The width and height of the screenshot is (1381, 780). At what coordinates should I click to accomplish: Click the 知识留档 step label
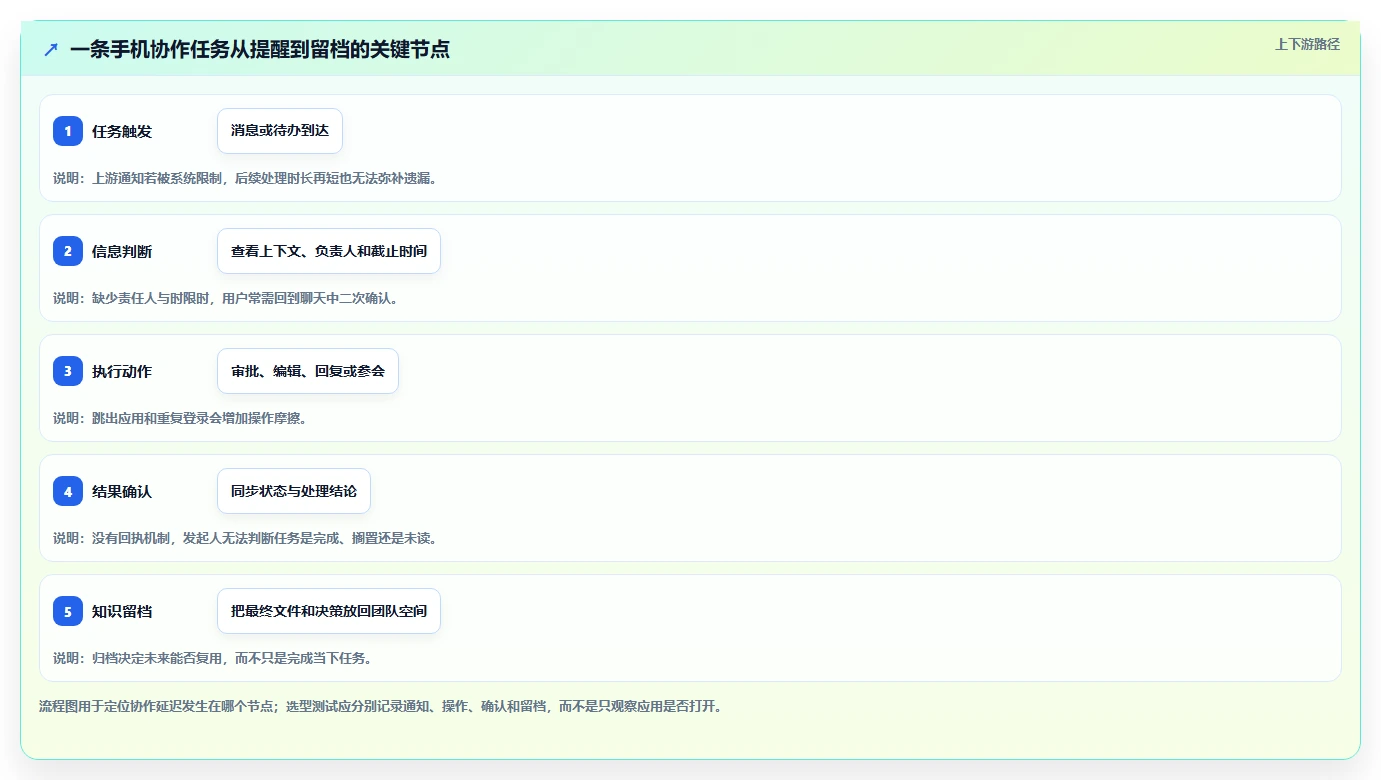[122, 611]
